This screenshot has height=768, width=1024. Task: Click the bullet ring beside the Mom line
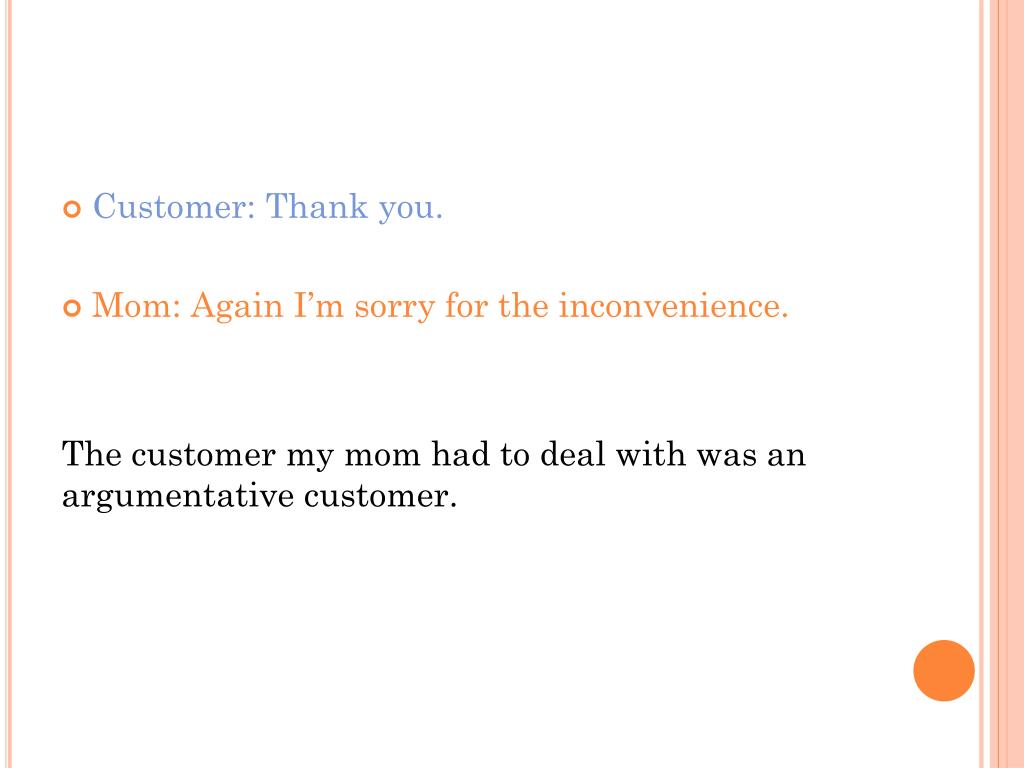72,308
